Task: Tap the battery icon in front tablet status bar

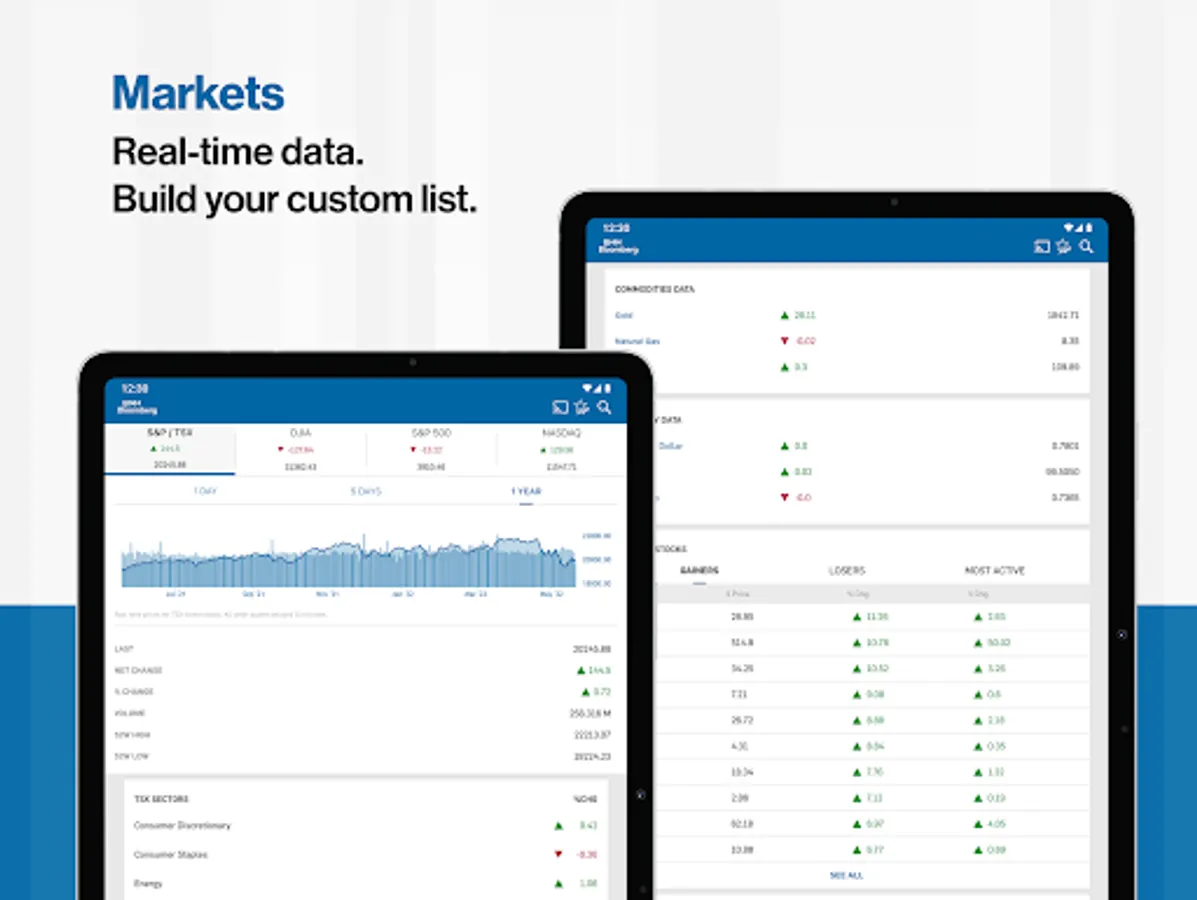Action: click(608, 388)
